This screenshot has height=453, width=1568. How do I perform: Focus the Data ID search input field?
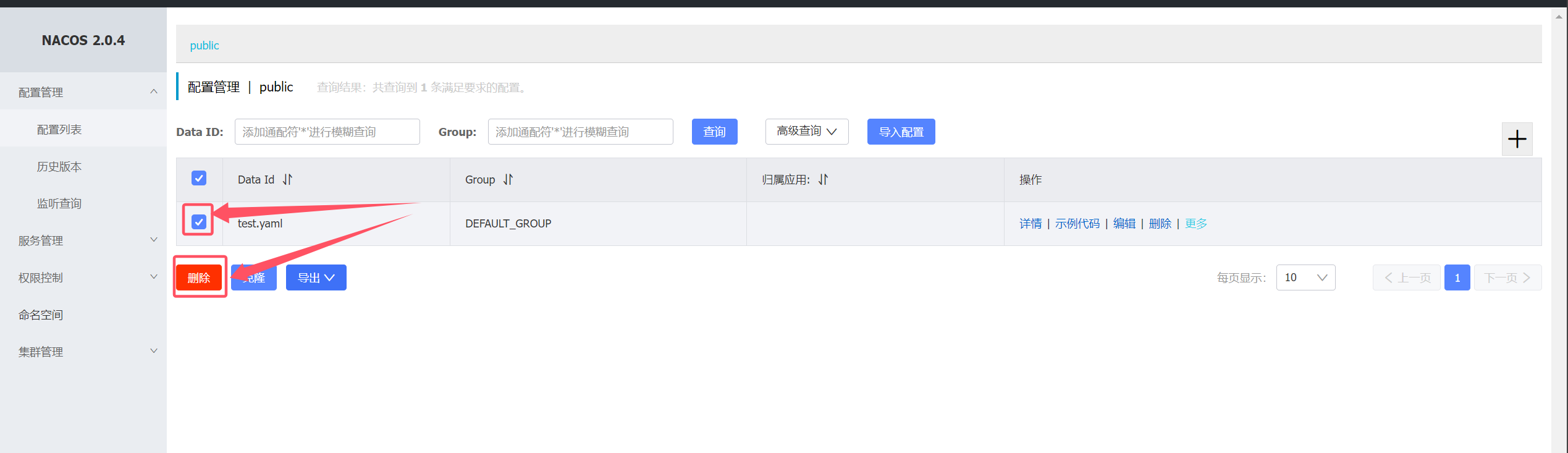[327, 132]
